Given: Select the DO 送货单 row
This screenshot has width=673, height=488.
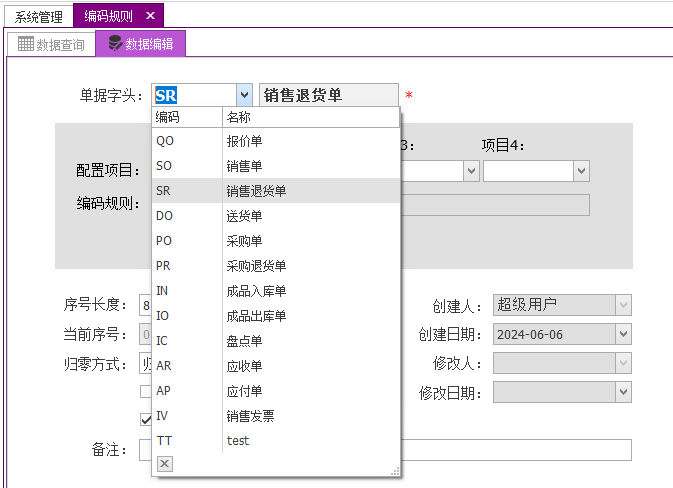Looking at the screenshot, I should [x=276, y=215].
